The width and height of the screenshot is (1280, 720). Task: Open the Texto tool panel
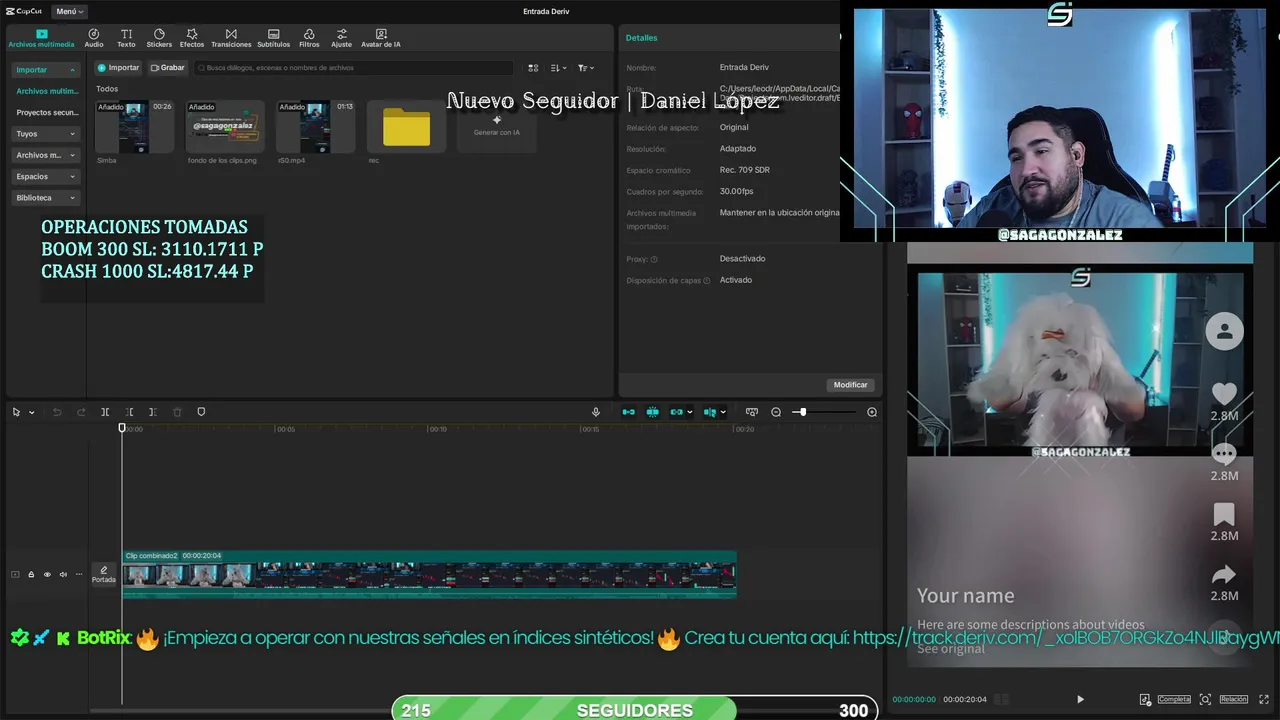[126, 38]
